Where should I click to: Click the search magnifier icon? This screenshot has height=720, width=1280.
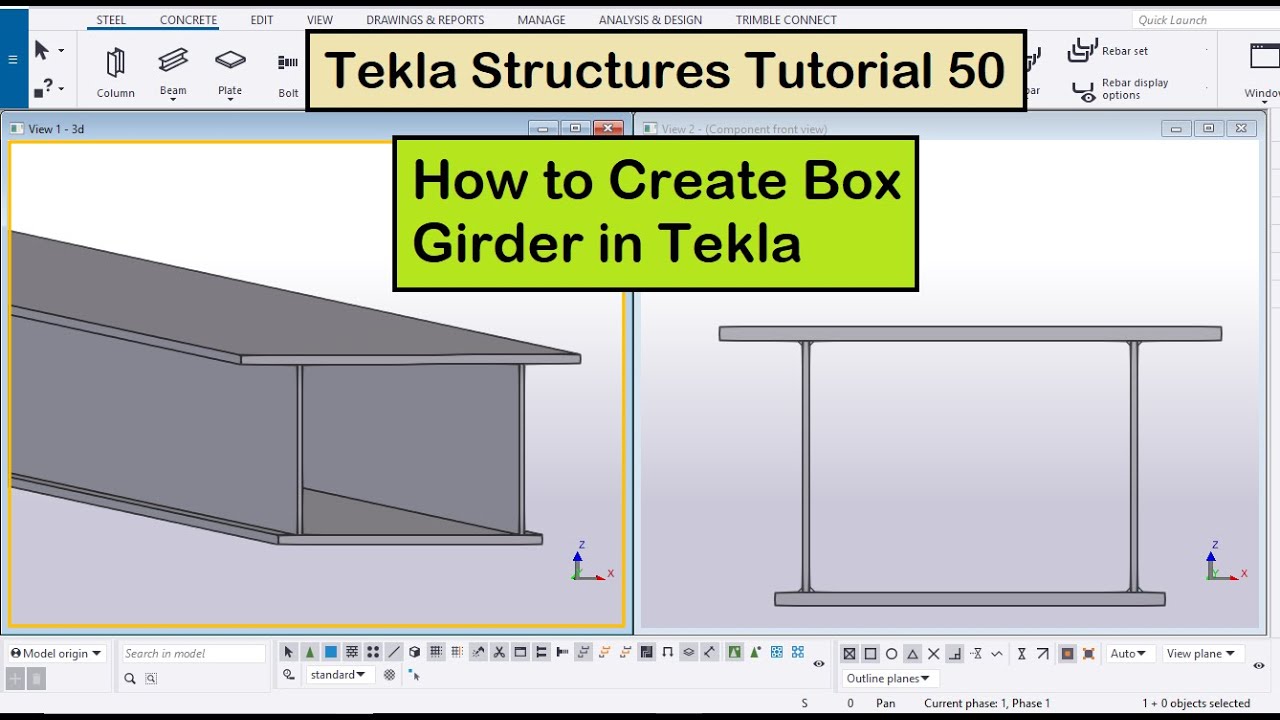pos(130,678)
